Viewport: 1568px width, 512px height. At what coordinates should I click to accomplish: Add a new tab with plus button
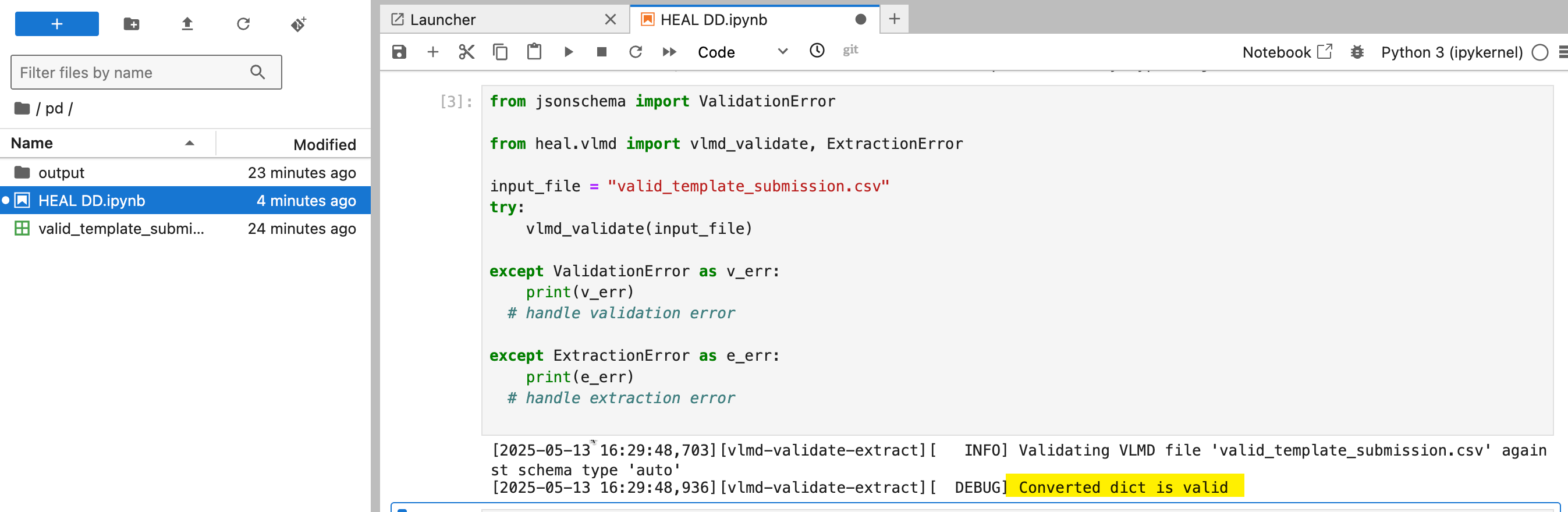coord(894,19)
